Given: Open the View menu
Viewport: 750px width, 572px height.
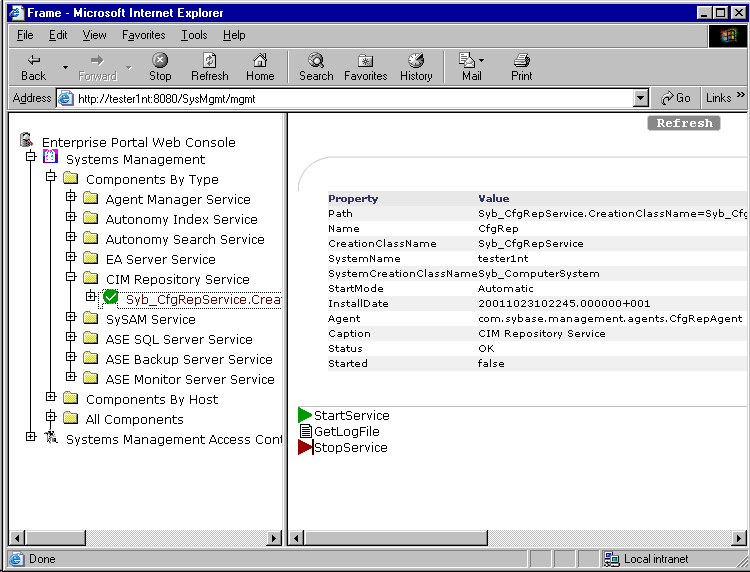Looking at the screenshot, I should pyautogui.click(x=94, y=35).
